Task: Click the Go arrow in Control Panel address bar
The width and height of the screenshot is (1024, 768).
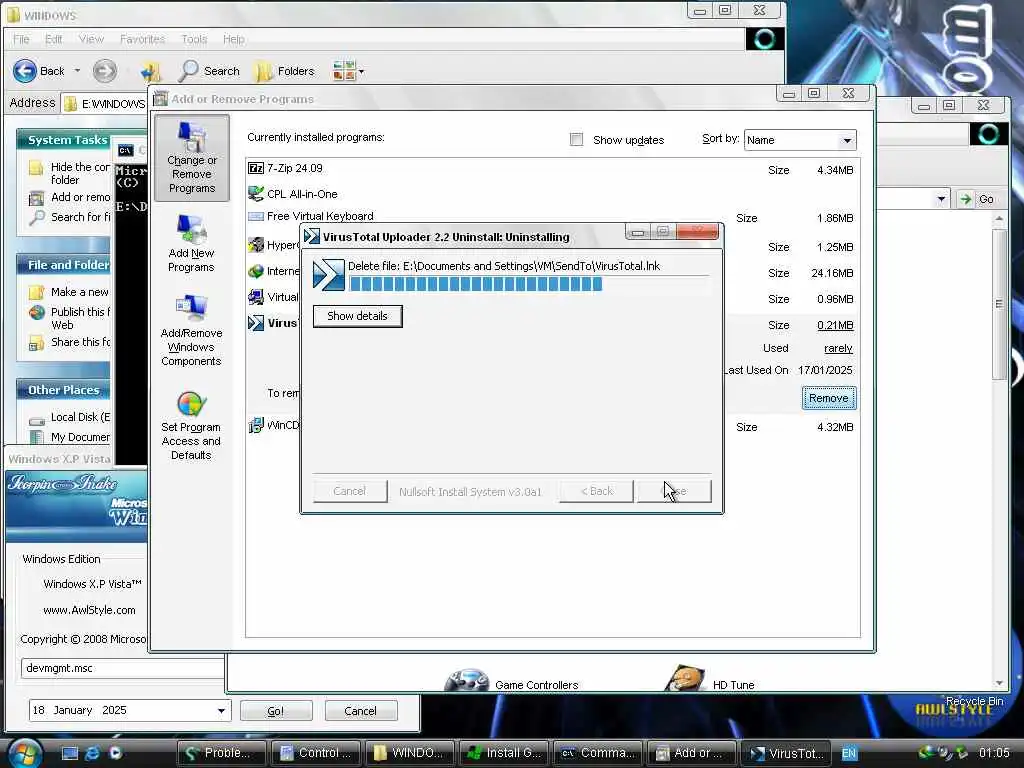Action: coord(967,199)
